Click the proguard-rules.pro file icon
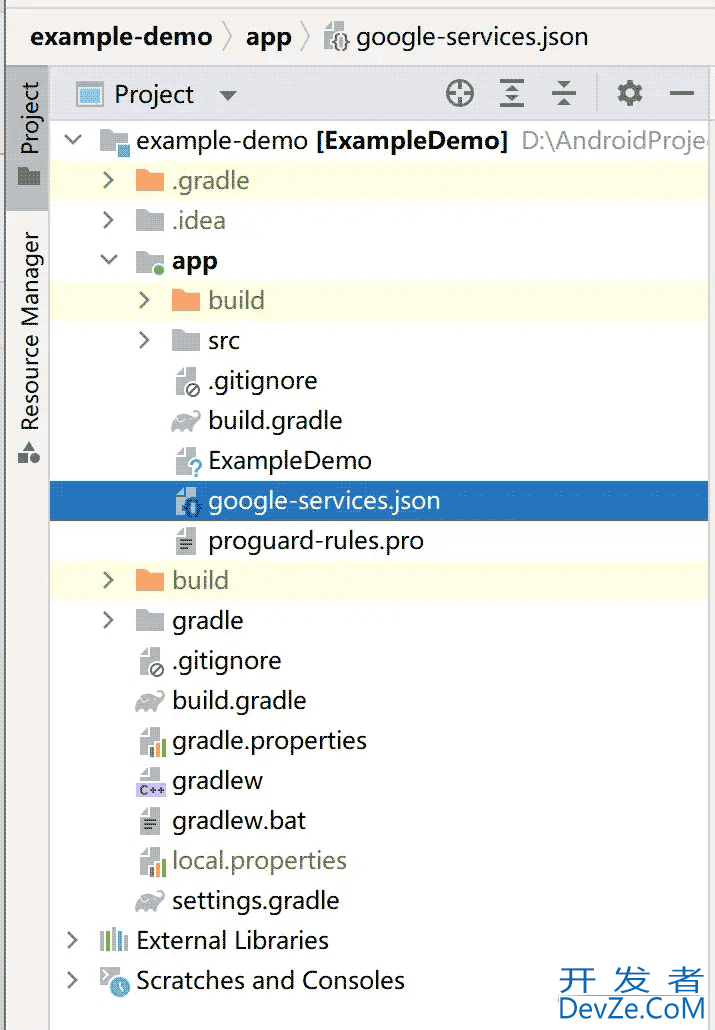 [185, 541]
